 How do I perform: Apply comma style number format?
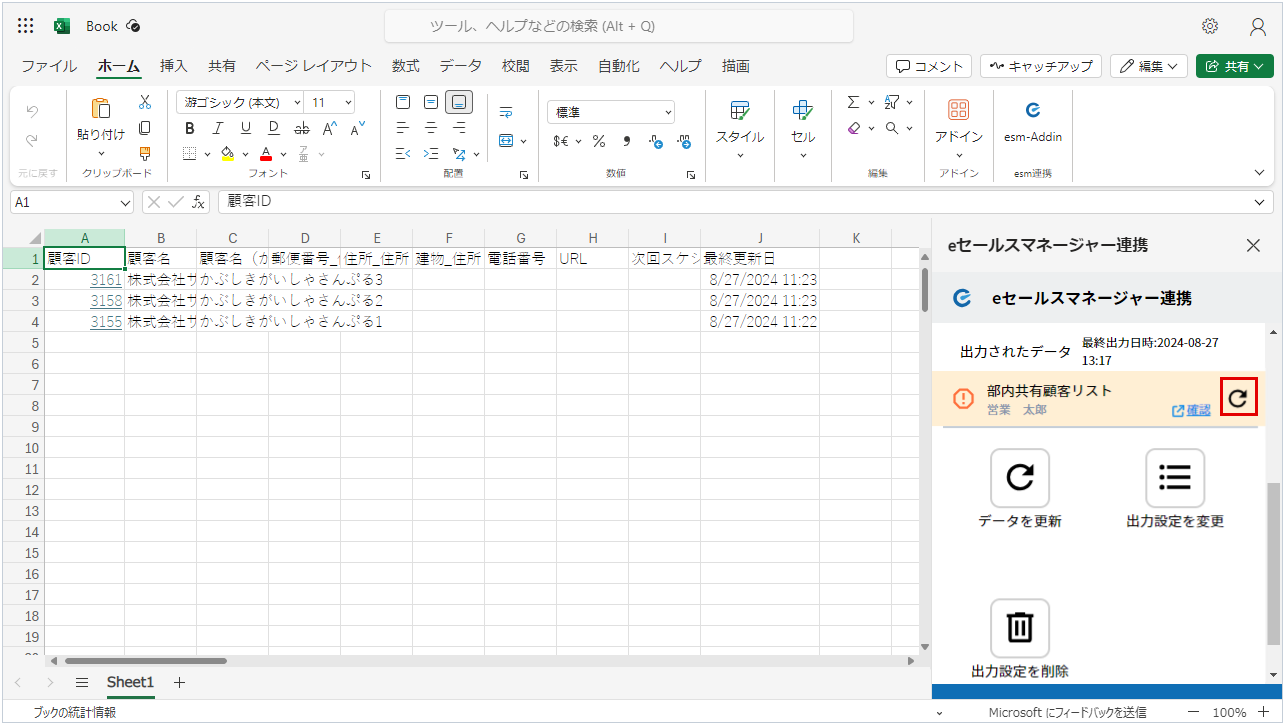[627, 141]
